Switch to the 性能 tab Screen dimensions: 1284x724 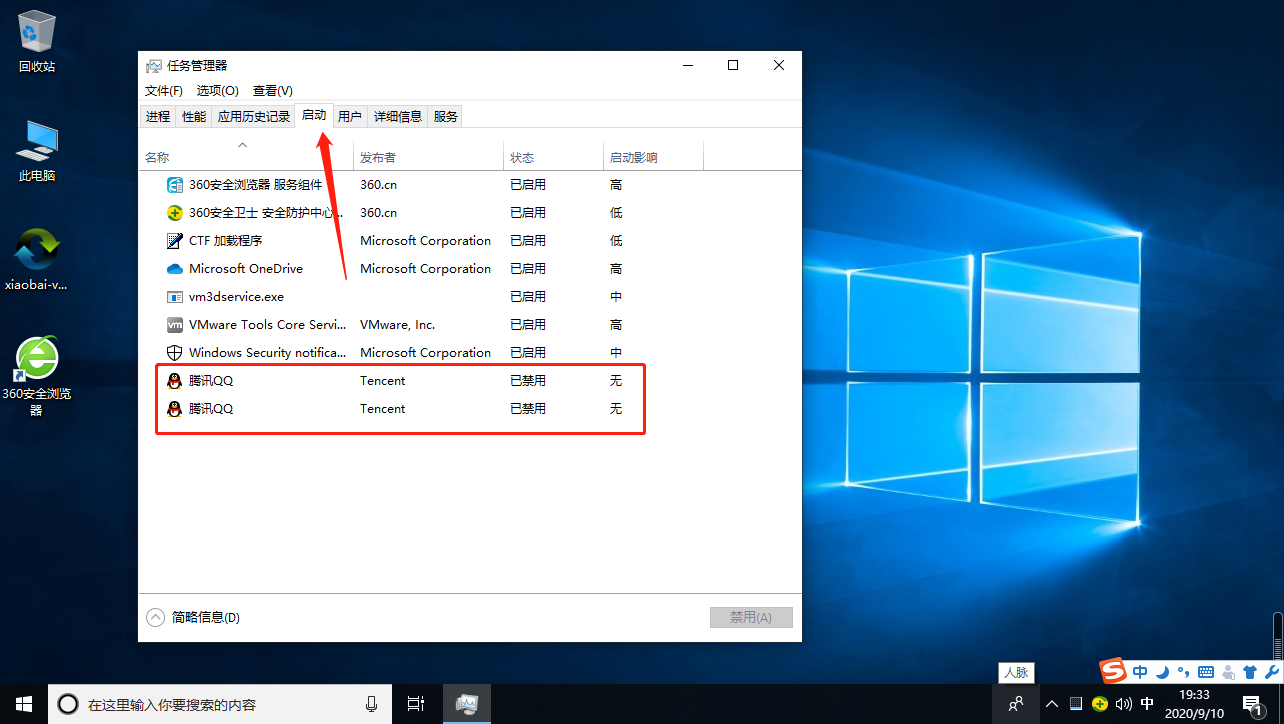click(x=193, y=117)
